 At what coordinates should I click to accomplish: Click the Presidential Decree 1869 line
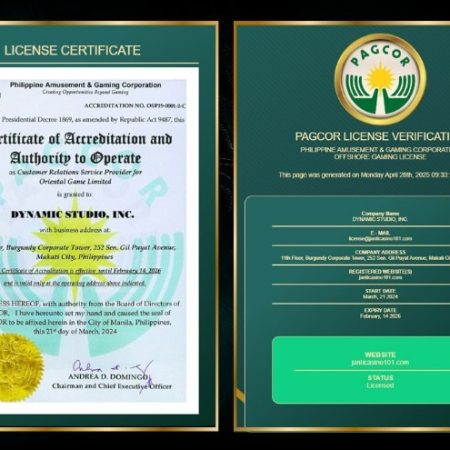click(x=93, y=120)
